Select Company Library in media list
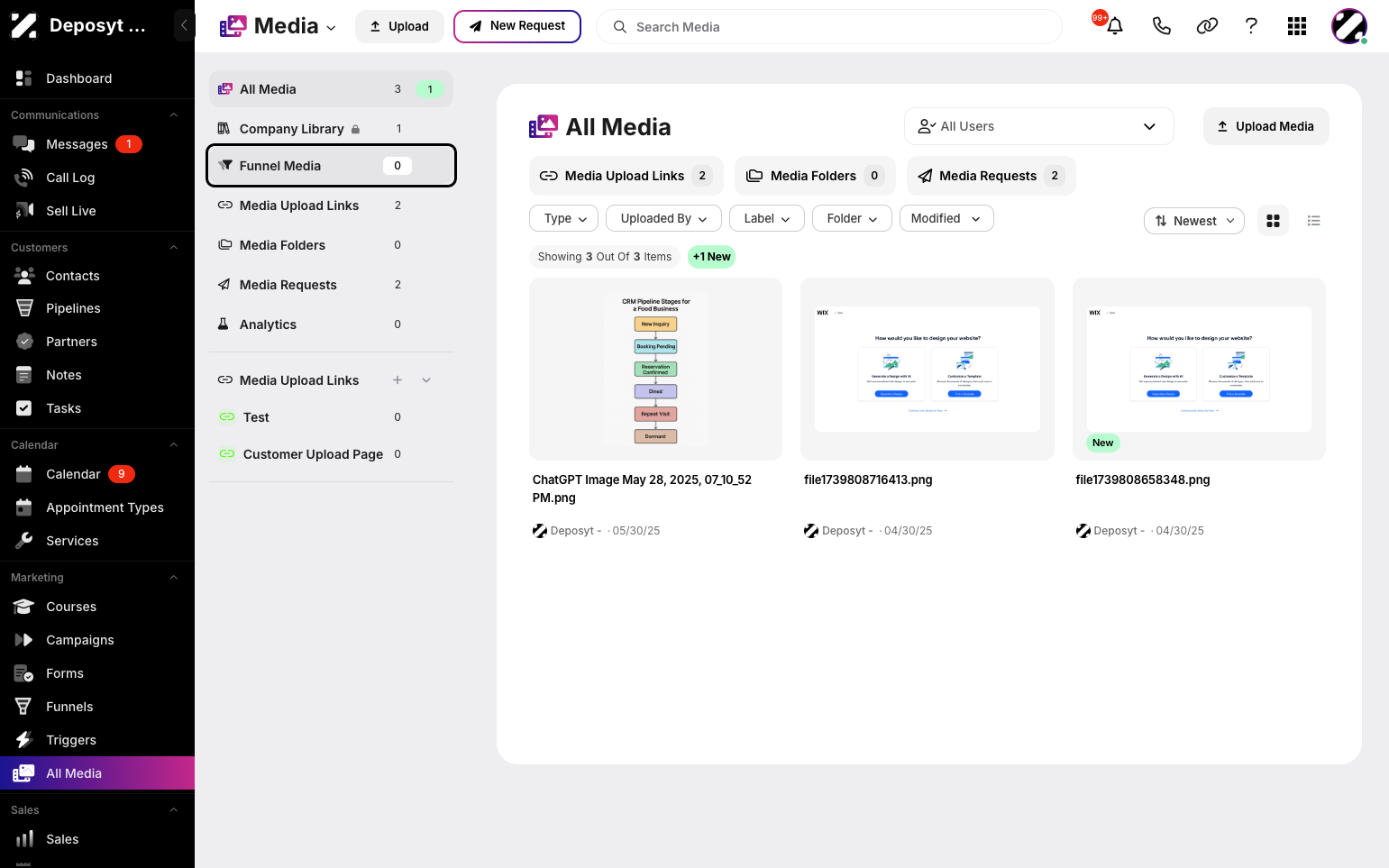The height and width of the screenshot is (868, 1389). pyautogui.click(x=331, y=129)
